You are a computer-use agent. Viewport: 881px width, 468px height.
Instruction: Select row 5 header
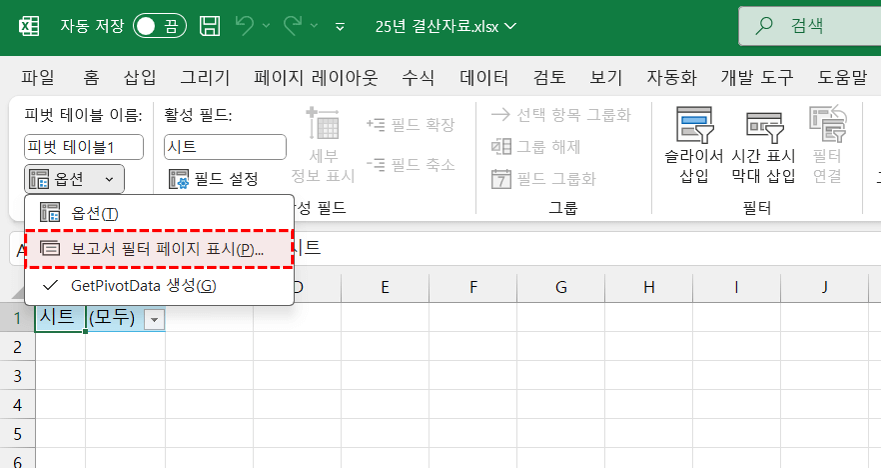pyautogui.click(x=17, y=434)
